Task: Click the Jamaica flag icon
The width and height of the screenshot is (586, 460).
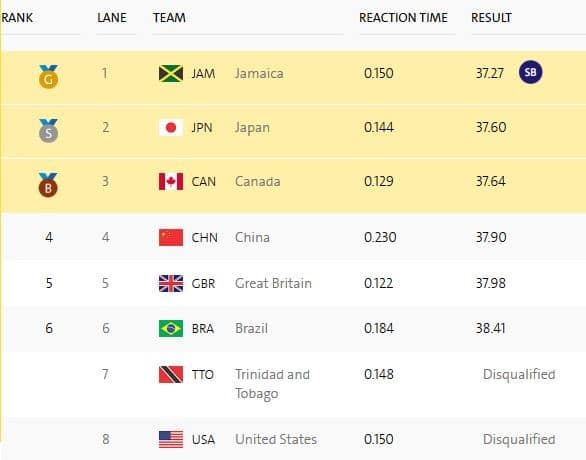Action: pos(171,73)
